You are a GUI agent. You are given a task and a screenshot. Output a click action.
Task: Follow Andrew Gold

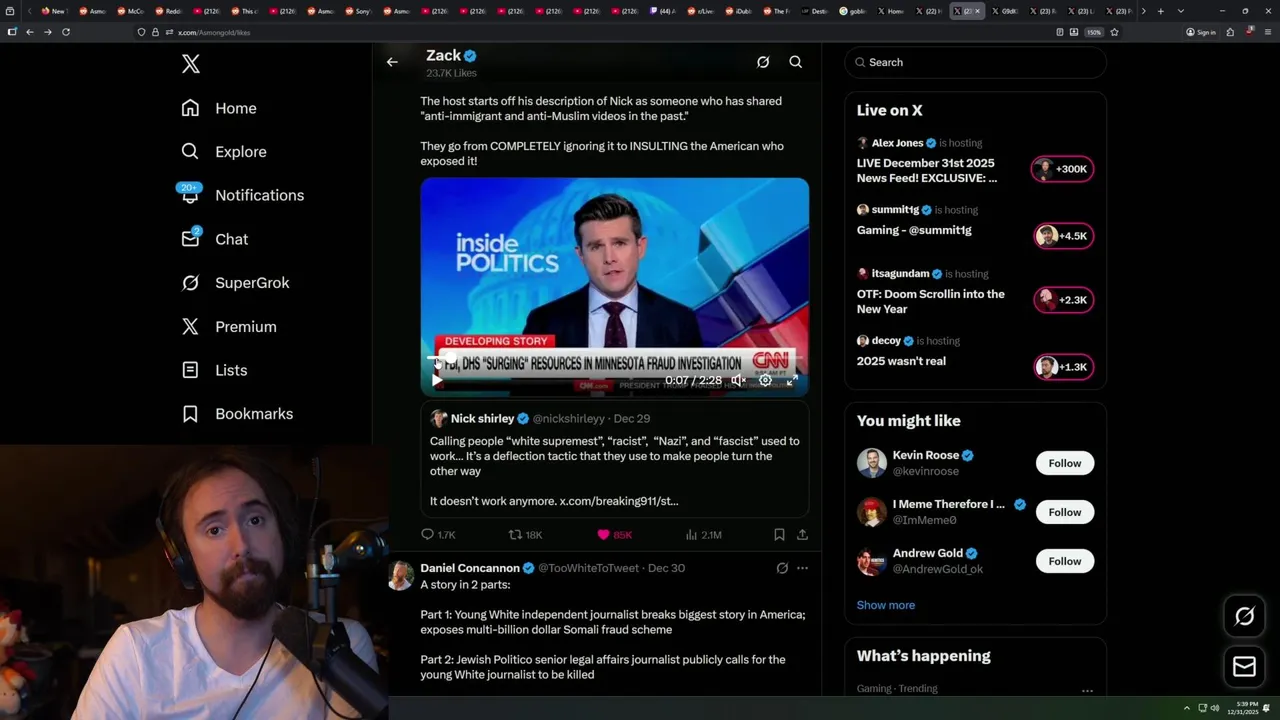coord(1065,561)
